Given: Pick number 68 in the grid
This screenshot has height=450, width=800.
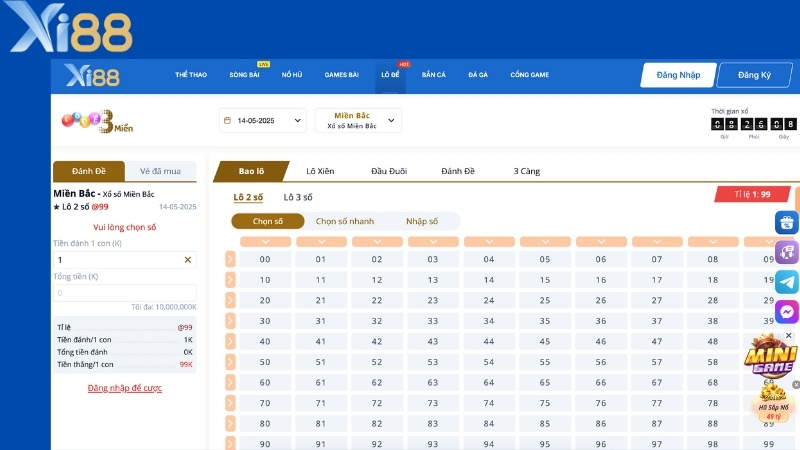Looking at the screenshot, I should coord(713,383).
